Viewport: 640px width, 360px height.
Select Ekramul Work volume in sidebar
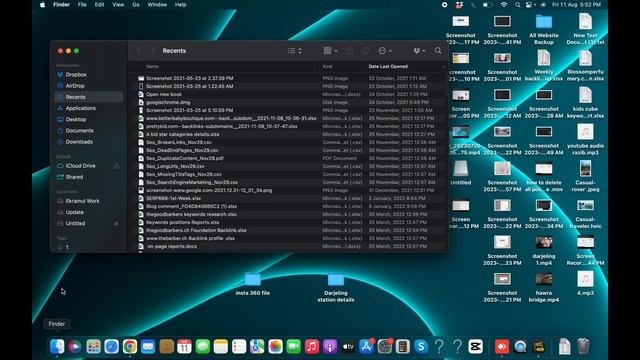click(x=82, y=201)
